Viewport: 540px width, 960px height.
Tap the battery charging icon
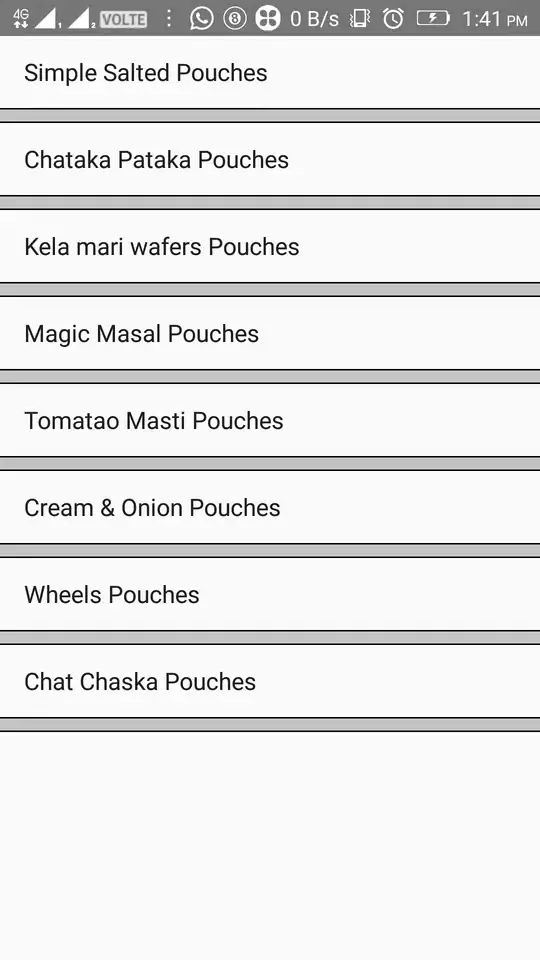433,18
